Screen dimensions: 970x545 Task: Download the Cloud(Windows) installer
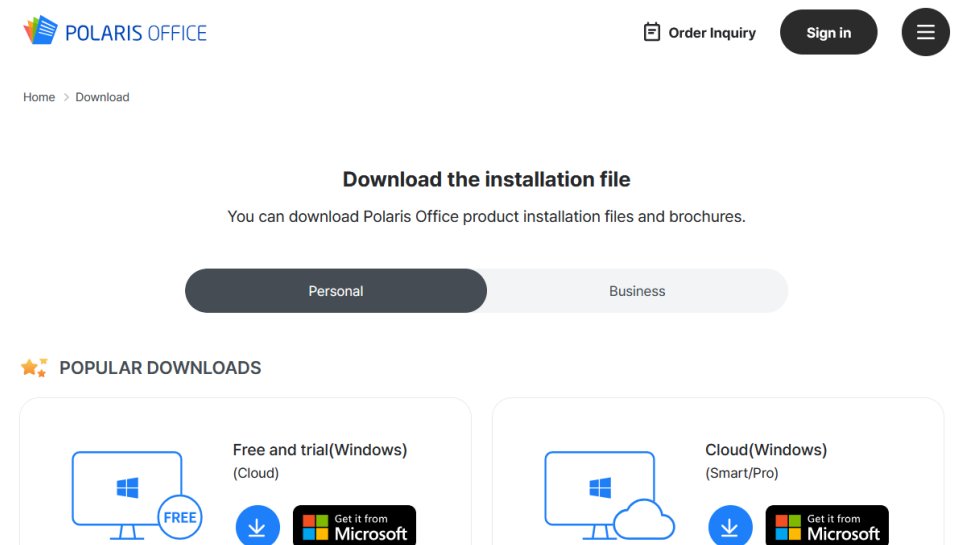point(730,526)
